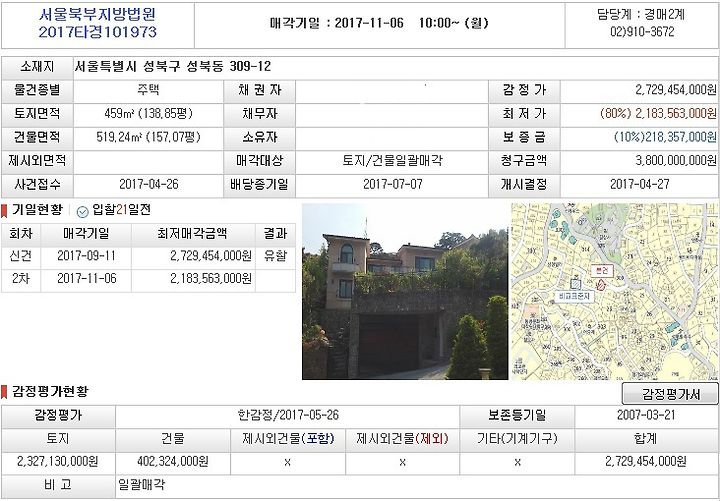This screenshot has height=501, width=720.
Task: Click the 채무자 label cell
Action: pyautogui.click(x=259, y=114)
